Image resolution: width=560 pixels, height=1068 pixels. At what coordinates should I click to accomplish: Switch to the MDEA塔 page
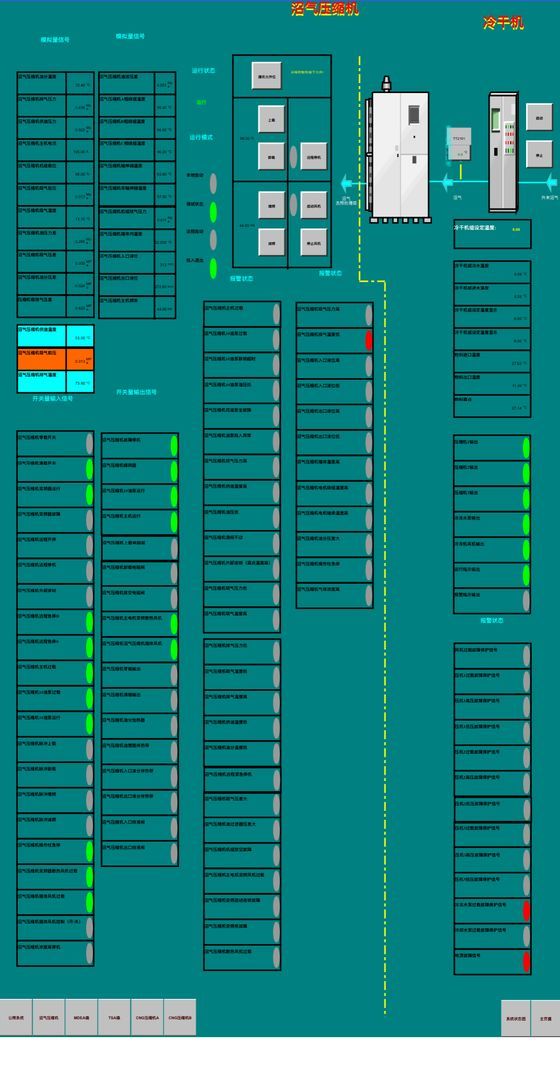pos(82,1018)
